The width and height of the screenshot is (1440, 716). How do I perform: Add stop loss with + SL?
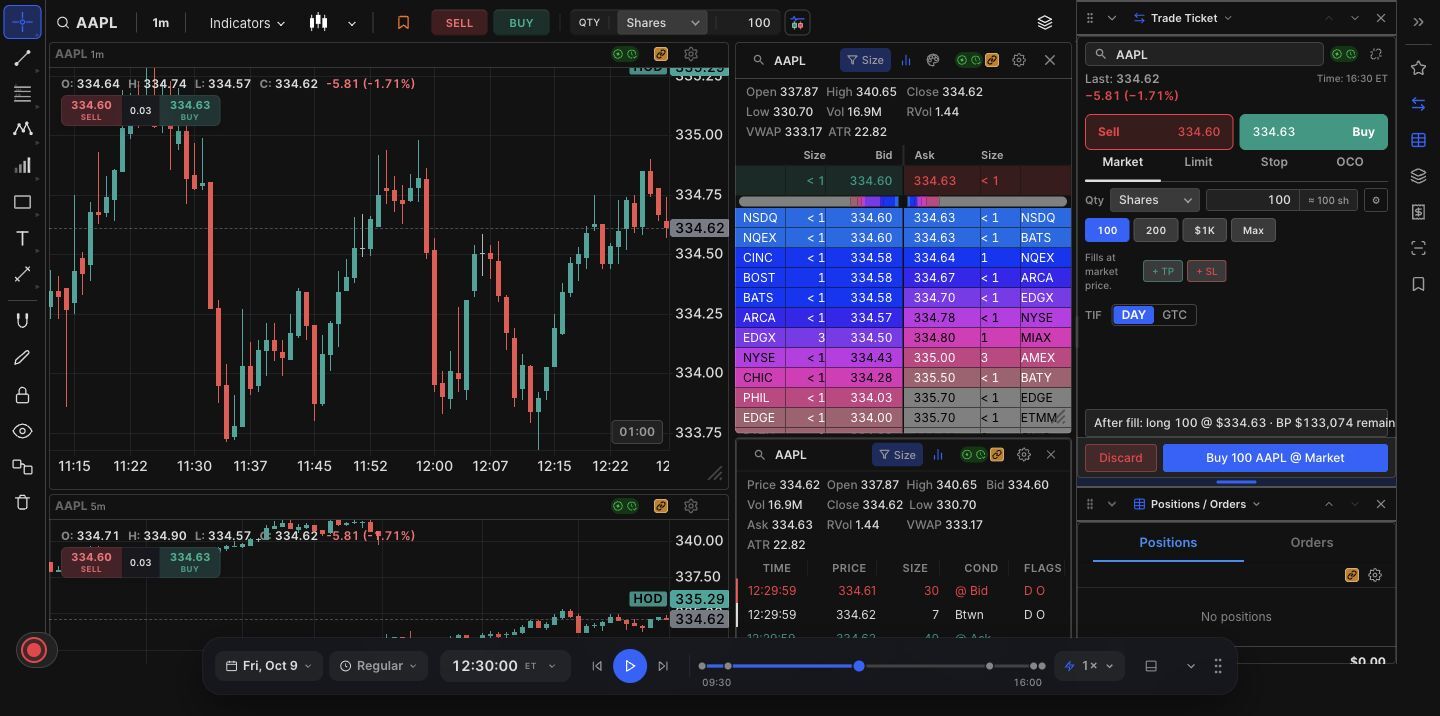coord(1206,271)
